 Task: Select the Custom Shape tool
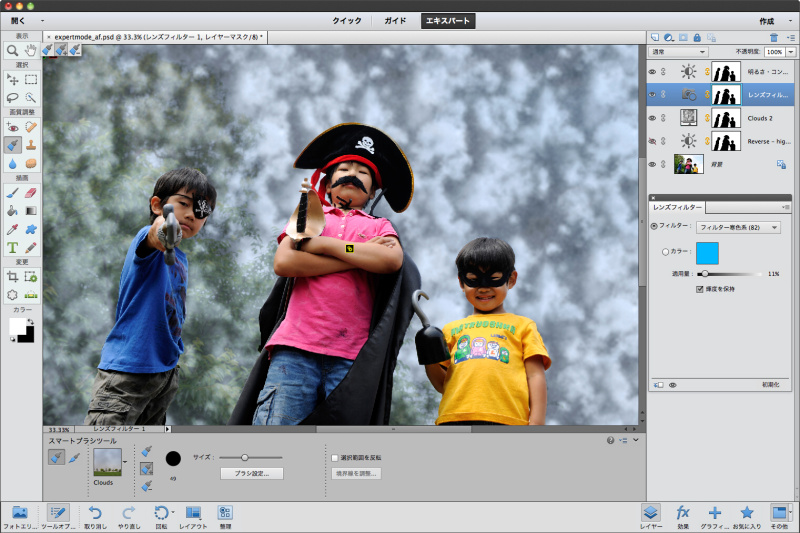click(x=31, y=230)
